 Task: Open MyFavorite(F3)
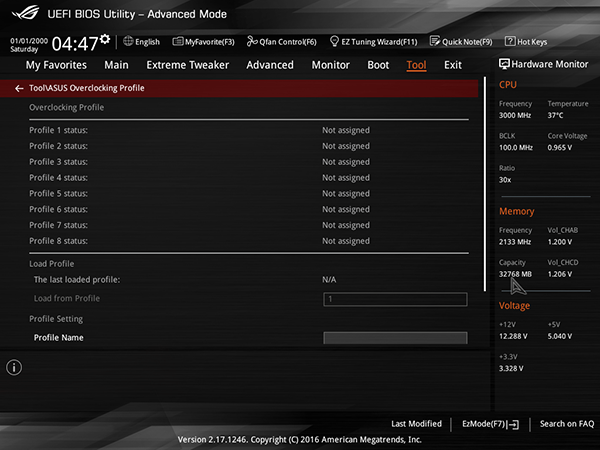coord(210,42)
